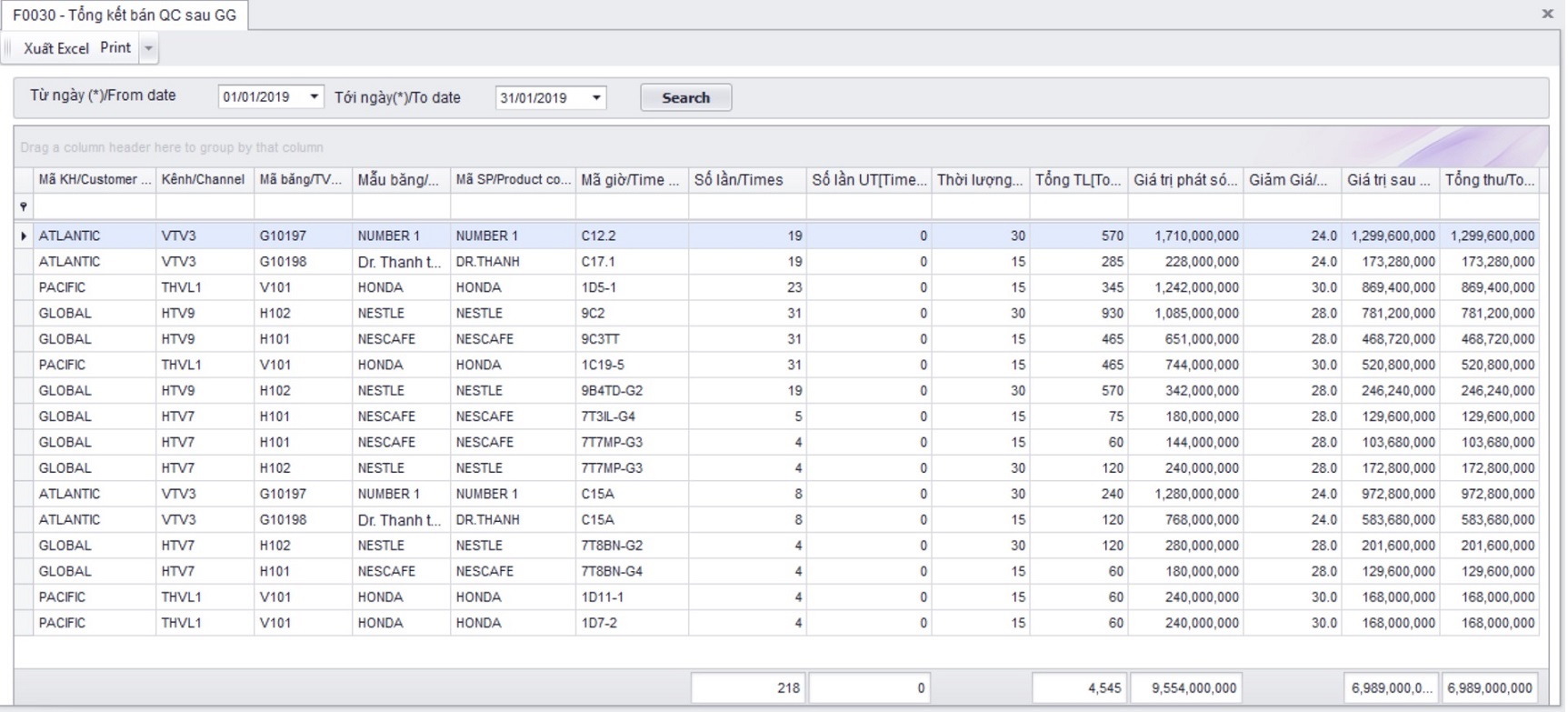1568x712 pixels.
Task: Open the From date calendar dropdown
Action: click(x=314, y=96)
